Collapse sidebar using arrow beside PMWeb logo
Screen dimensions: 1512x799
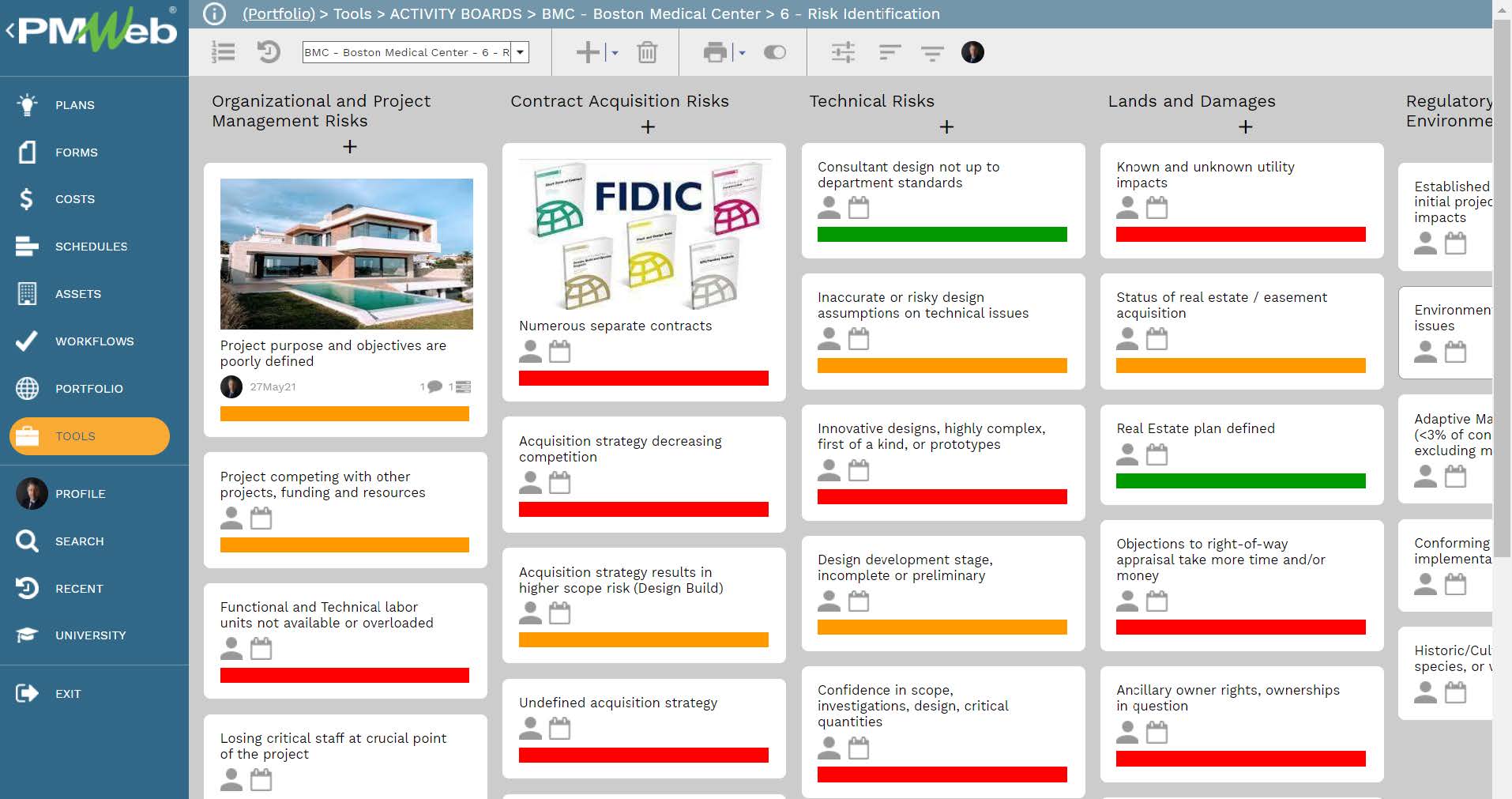(10, 32)
